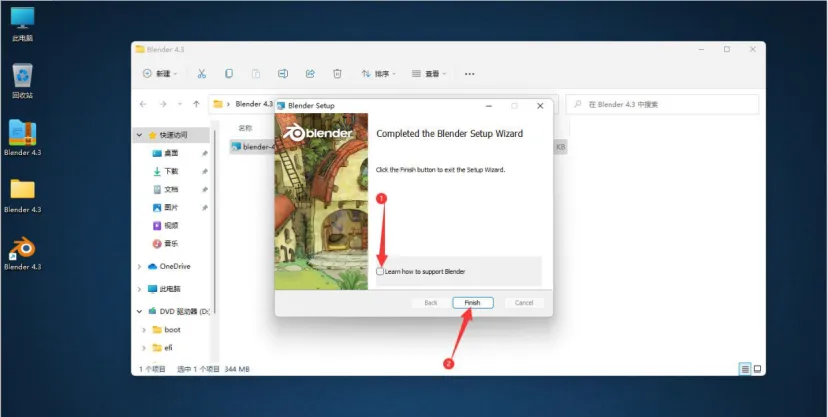Close the Blender Setup dialog
Screen dimensions: 828x417
(540, 106)
